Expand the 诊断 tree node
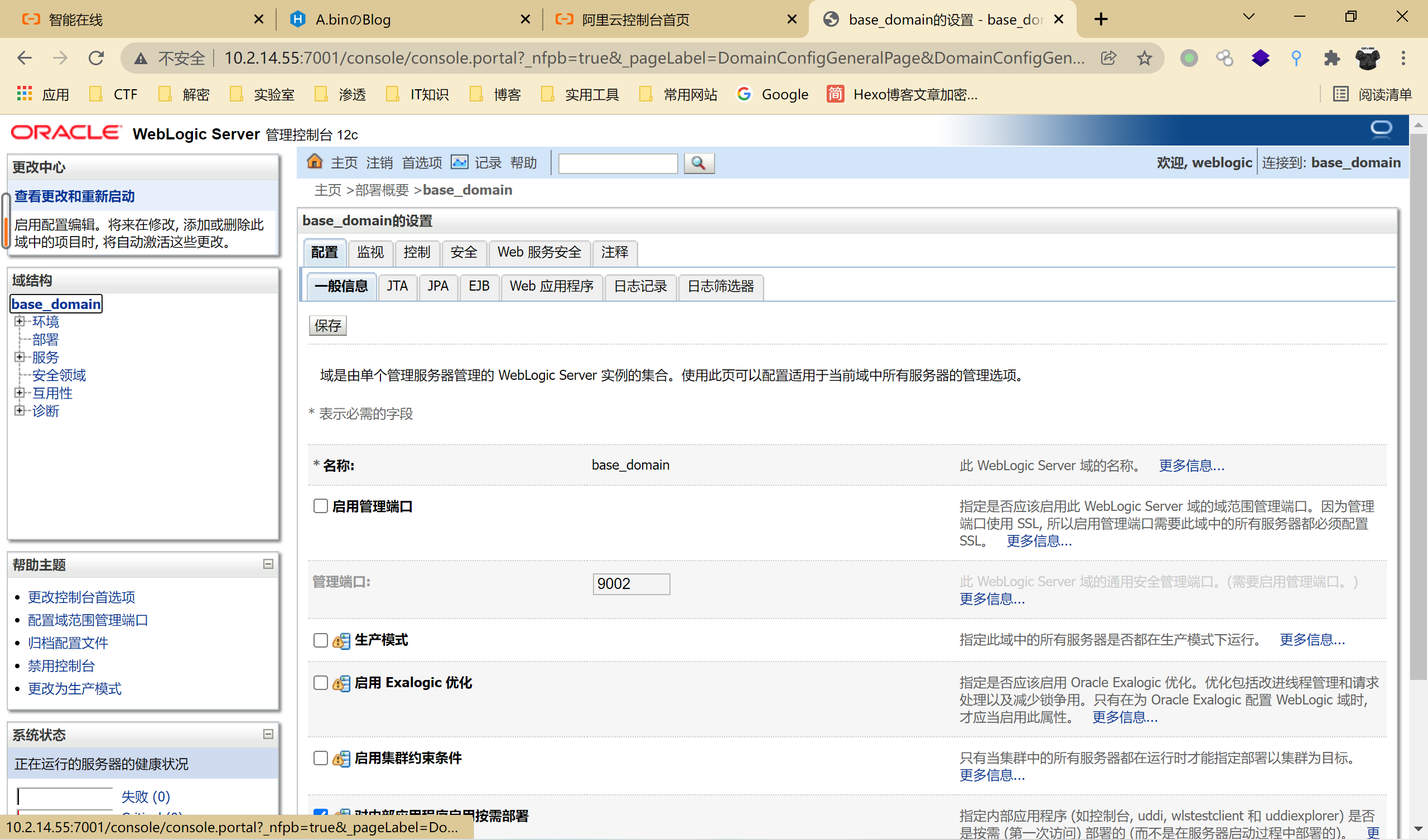 click(20, 410)
